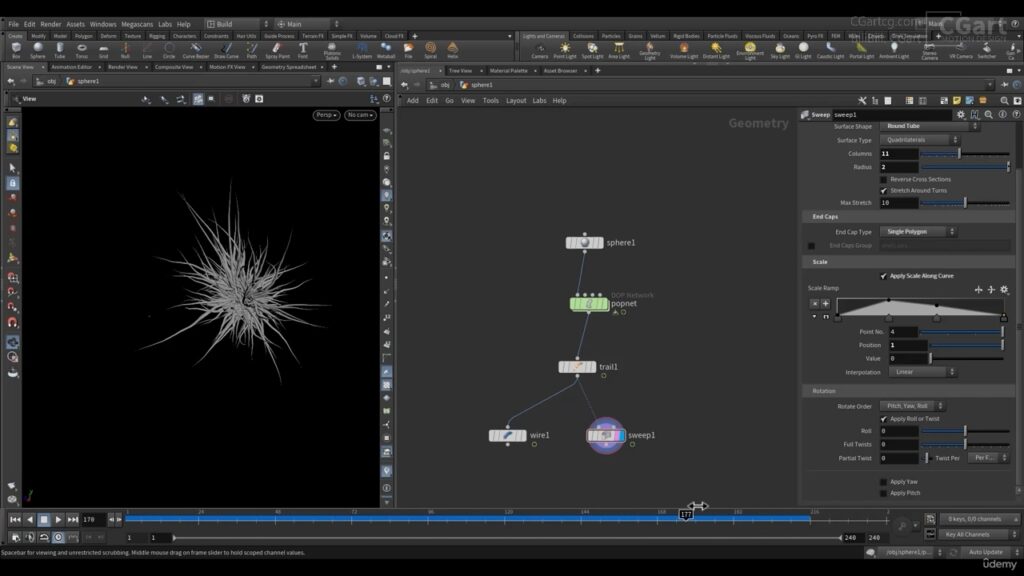The width and height of the screenshot is (1024, 576).
Task: Click the current frame number field
Action: pyautogui.click(x=93, y=520)
